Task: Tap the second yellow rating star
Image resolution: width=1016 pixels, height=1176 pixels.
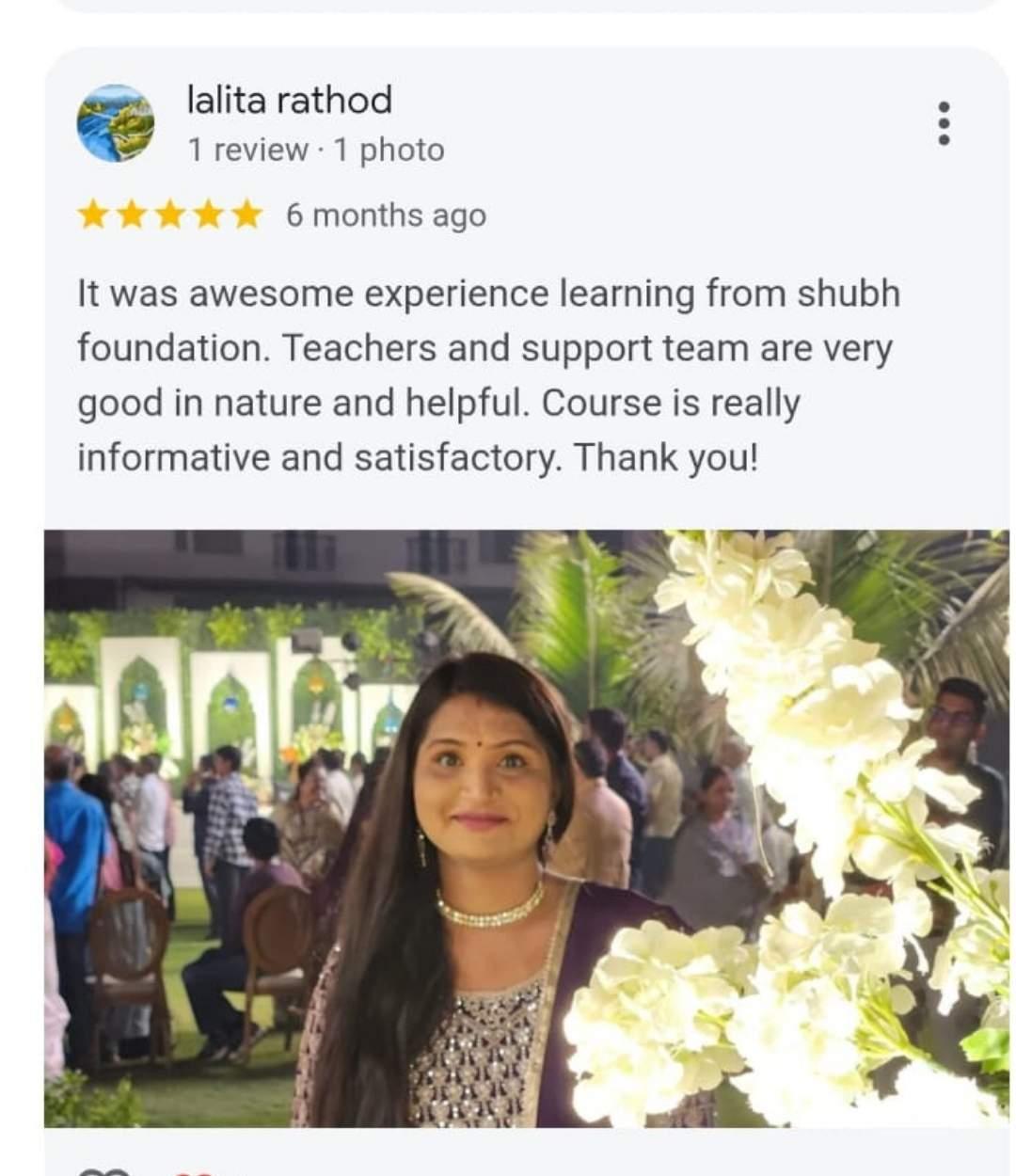Action: [131, 215]
